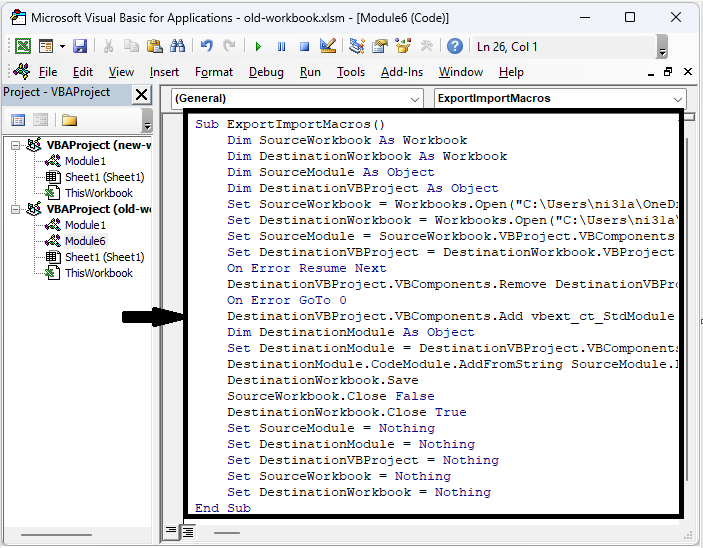The width and height of the screenshot is (703, 548).
Task: Open the Tools menu
Action: [351, 72]
